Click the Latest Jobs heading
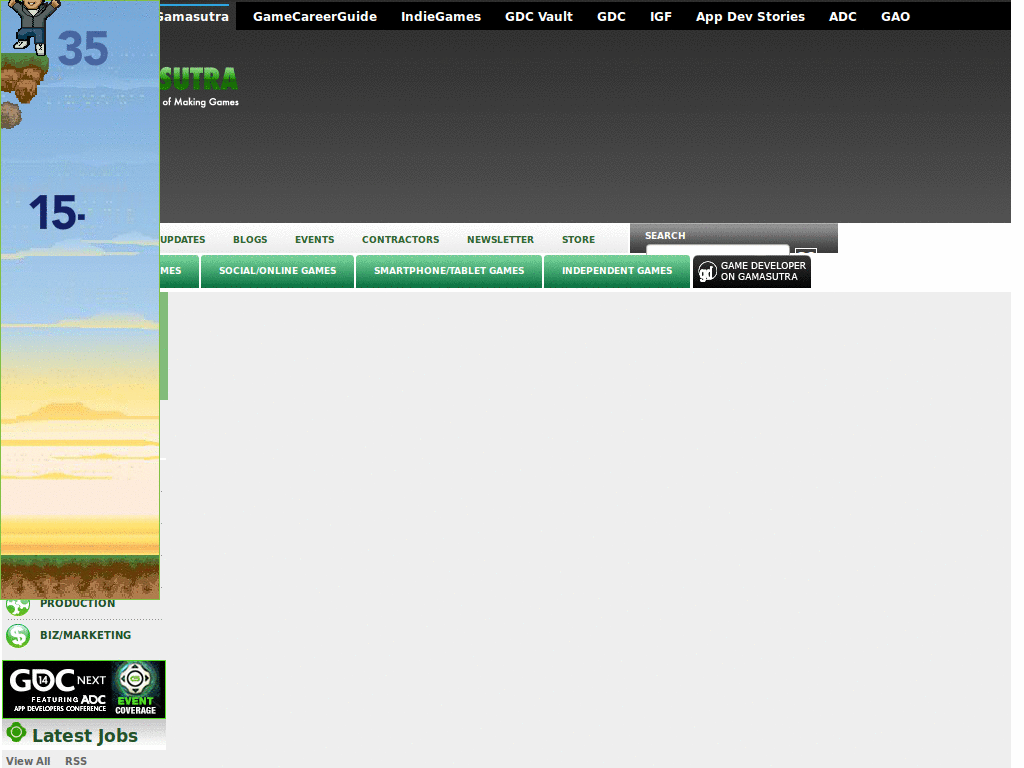The width and height of the screenshot is (1024, 768). 85,735
